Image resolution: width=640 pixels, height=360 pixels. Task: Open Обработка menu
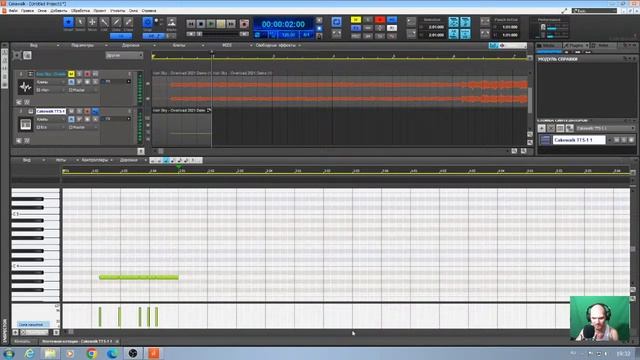(x=80, y=11)
